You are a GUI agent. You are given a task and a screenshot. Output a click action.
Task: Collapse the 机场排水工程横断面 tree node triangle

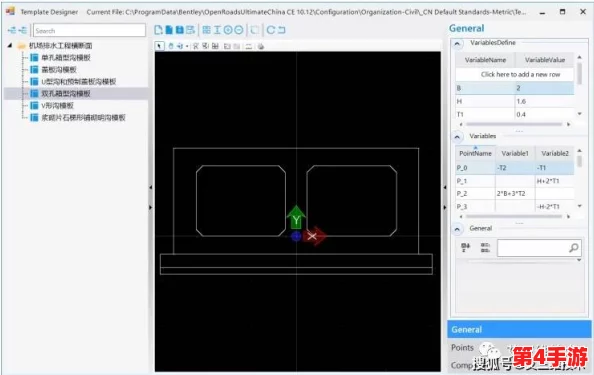pos(10,45)
